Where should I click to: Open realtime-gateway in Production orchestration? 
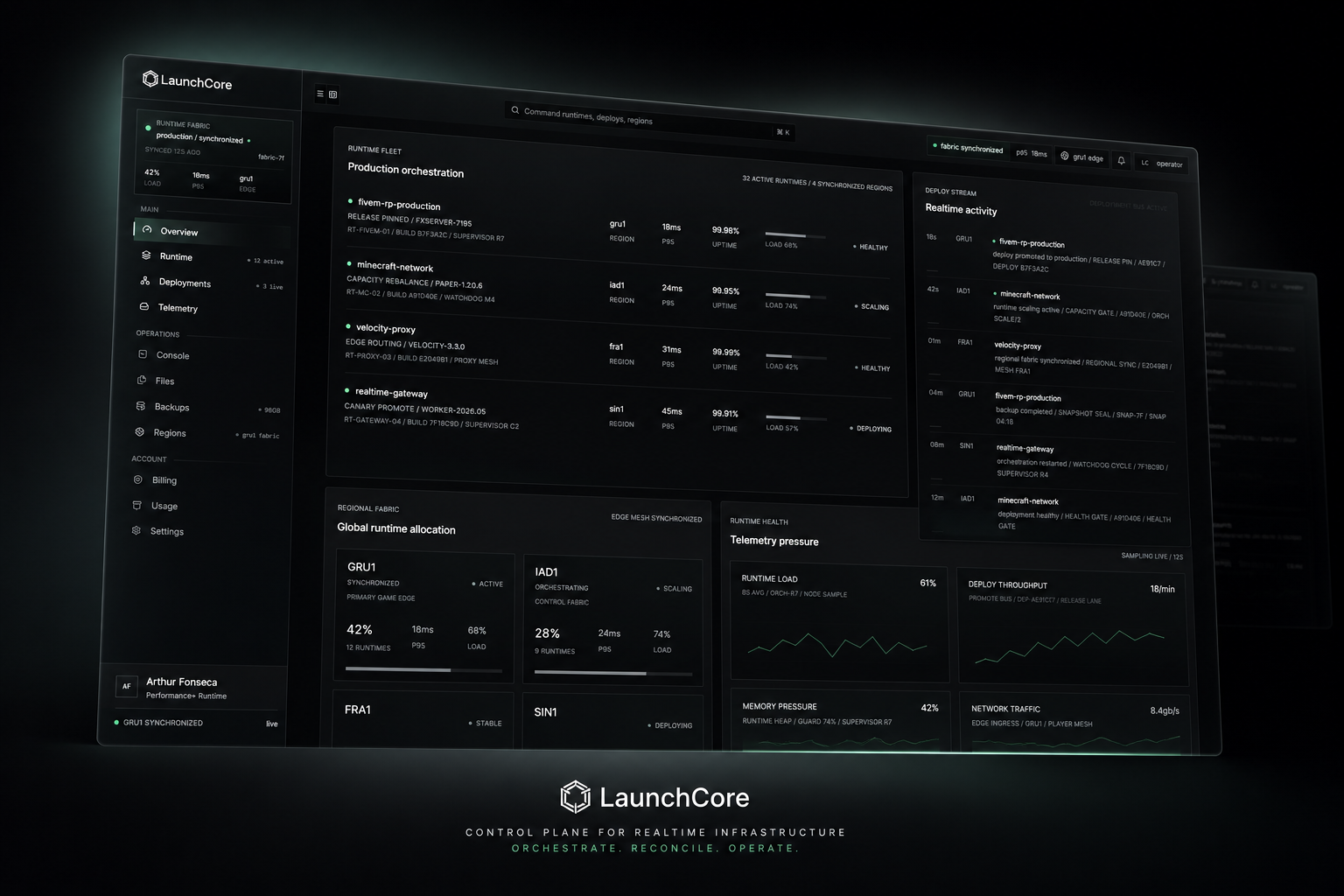(x=617, y=409)
